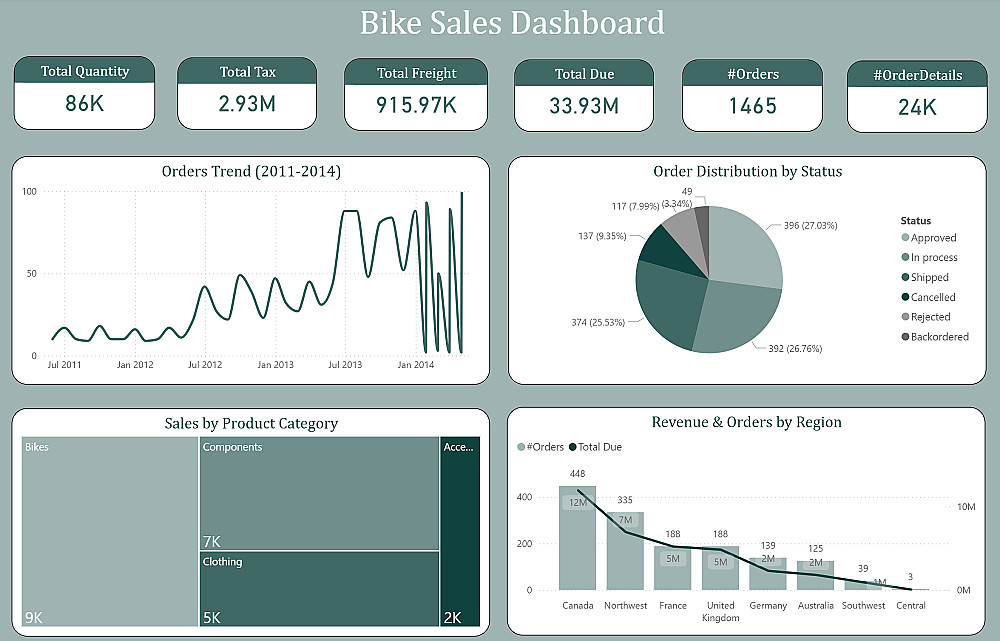Select the Cancelled legend color dot

(x=905, y=297)
